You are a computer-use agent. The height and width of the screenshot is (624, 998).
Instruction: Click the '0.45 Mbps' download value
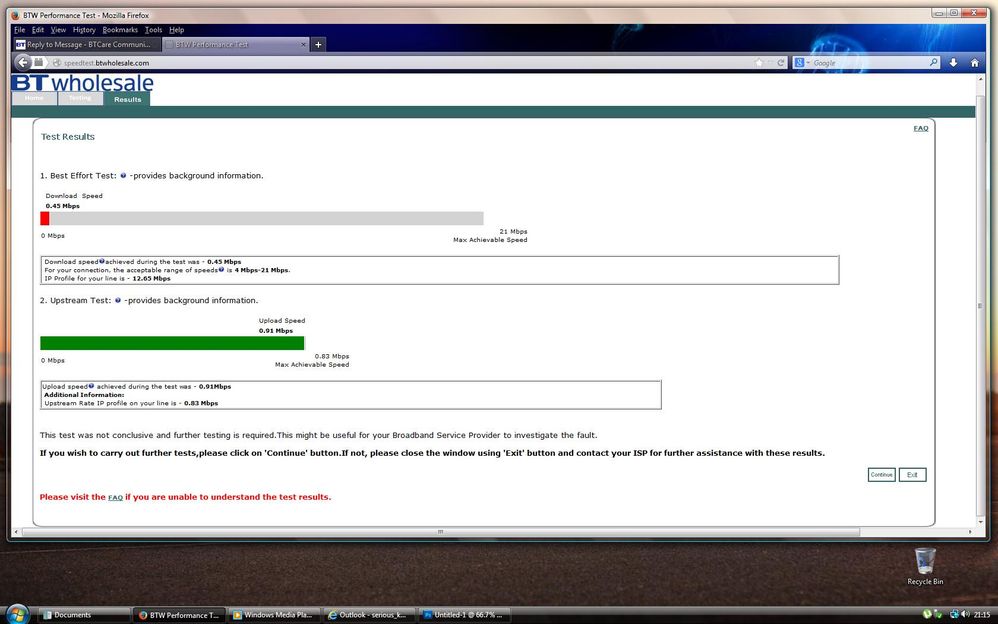pyautogui.click(x=62, y=206)
